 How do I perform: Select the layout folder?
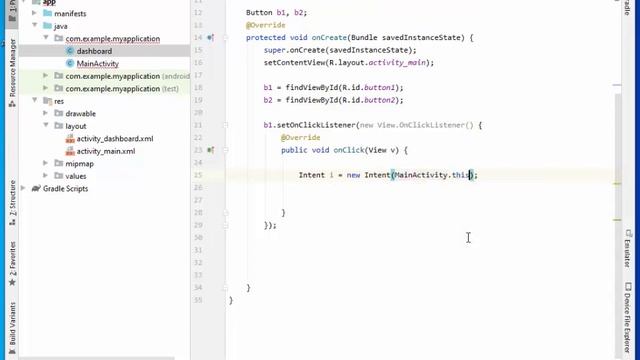pos(76,127)
